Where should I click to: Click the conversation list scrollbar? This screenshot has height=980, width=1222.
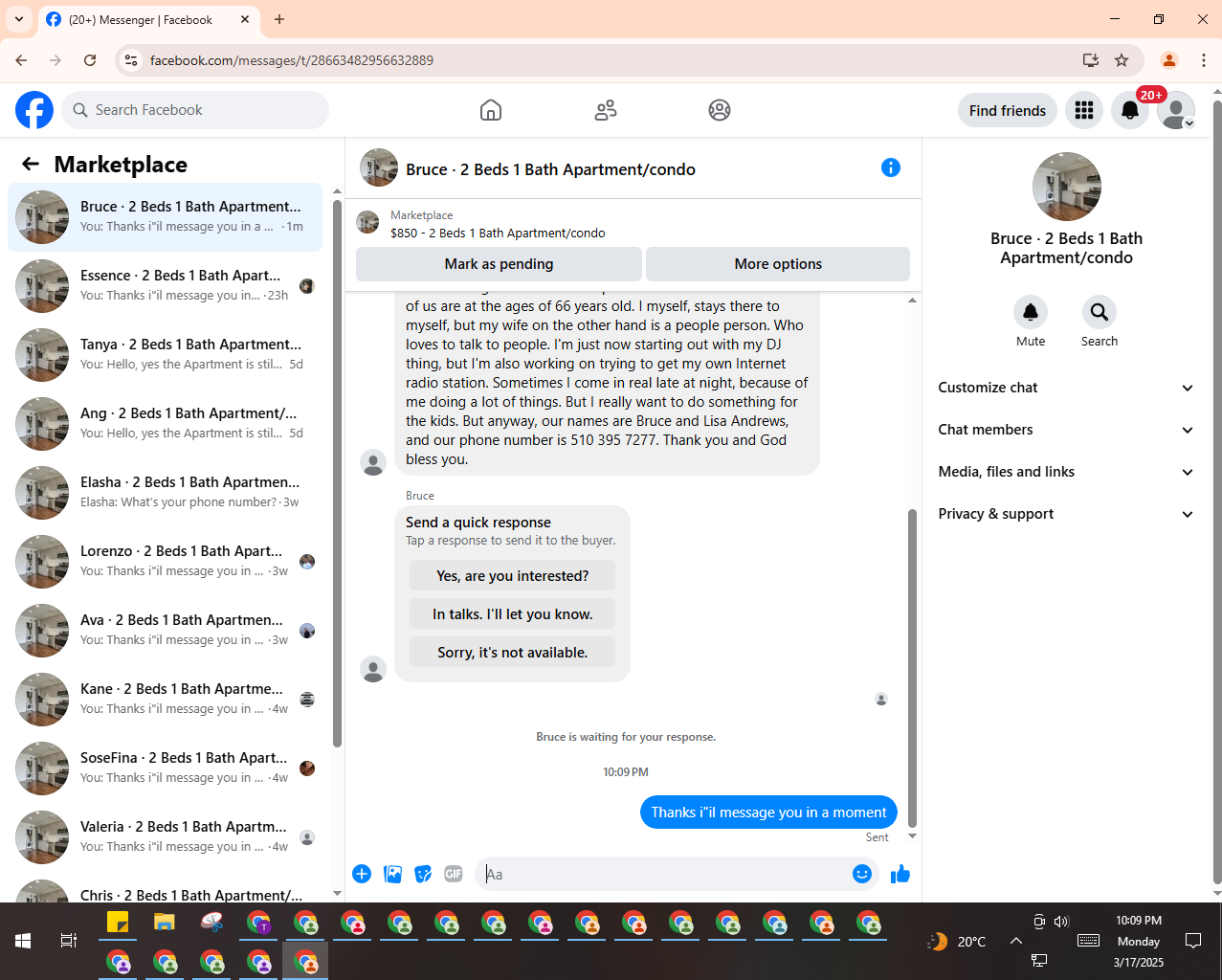pos(337,474)
